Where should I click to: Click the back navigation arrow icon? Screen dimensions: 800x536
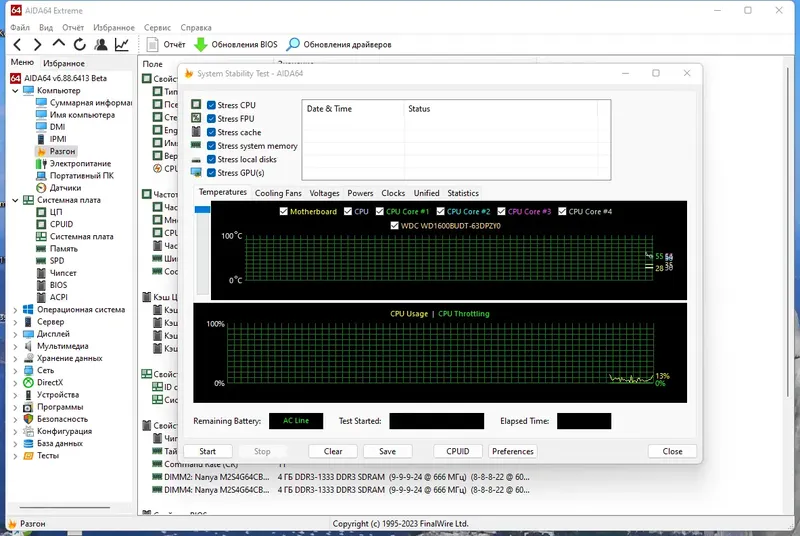[x=17, y=45]
